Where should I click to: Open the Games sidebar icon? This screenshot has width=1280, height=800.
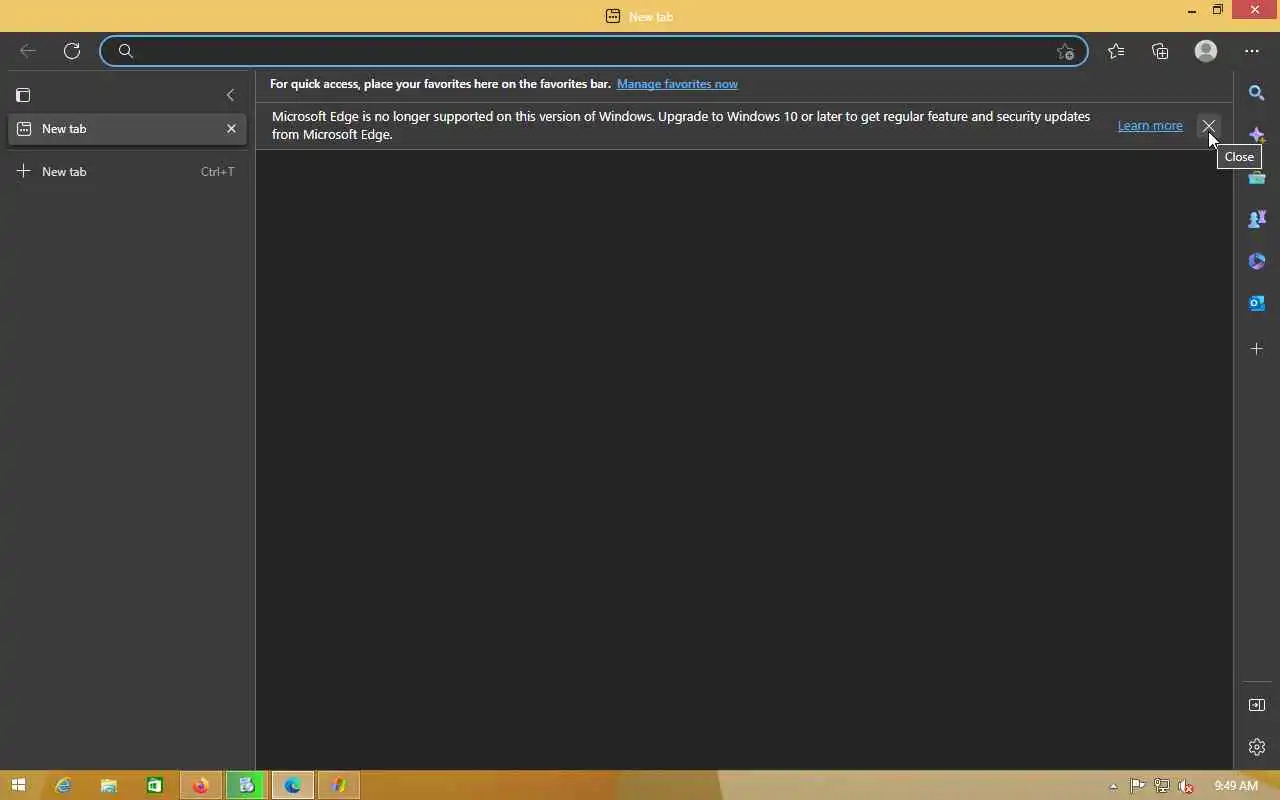(1257, 219)
